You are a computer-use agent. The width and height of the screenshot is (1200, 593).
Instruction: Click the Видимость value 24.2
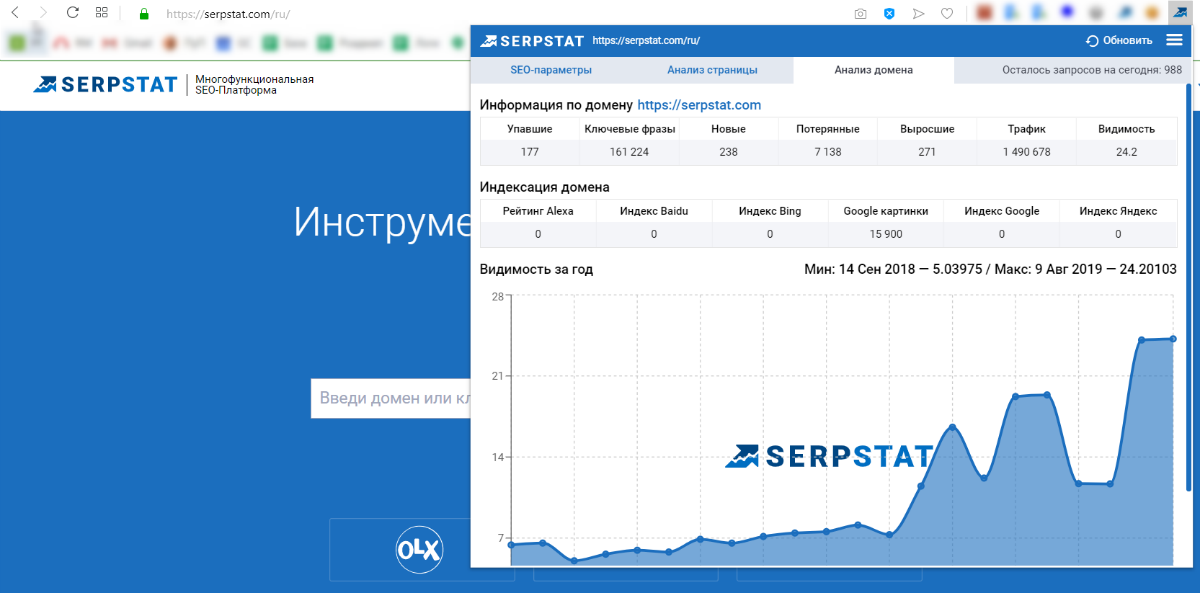coord(1126,152)
